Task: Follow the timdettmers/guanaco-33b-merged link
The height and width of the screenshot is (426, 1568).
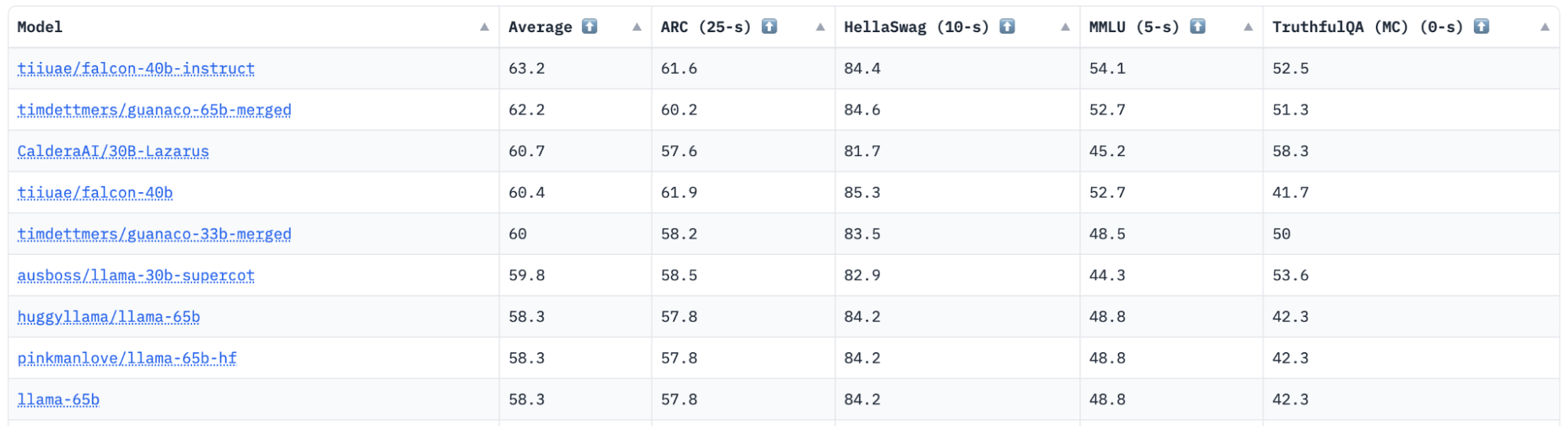Action: pos(155,235)
